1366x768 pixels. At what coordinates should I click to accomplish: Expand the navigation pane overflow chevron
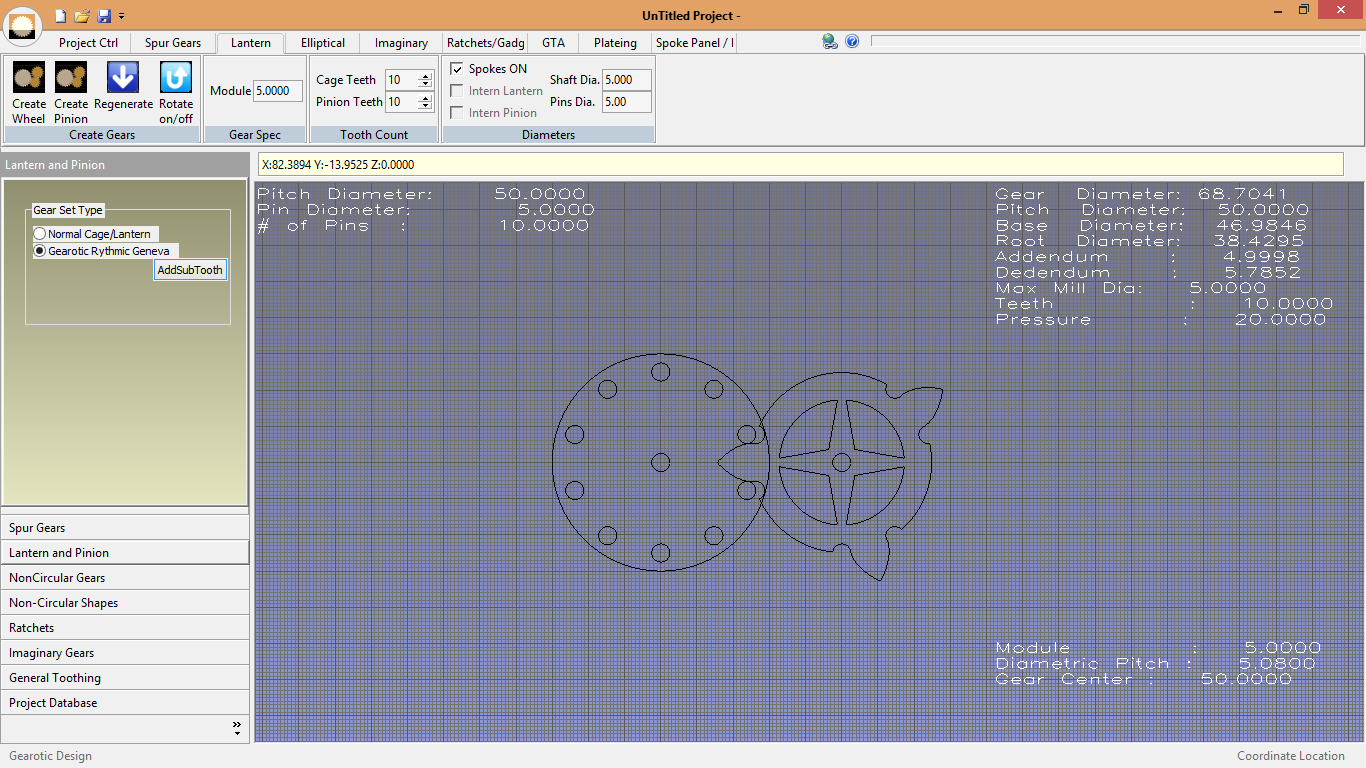[x=237, y=728]
